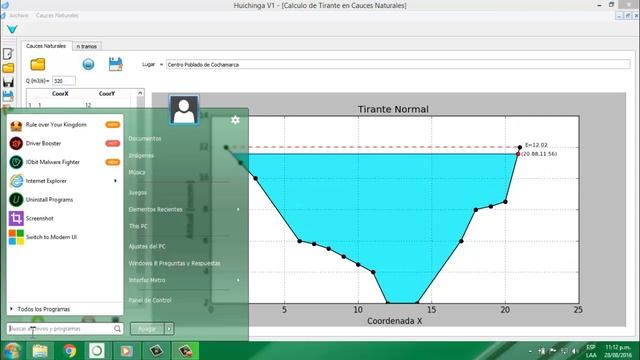This screenshot has height=360, width=640.
Task: Expand Elementos Recientes submenu arrow
Action: click(238, 209)
